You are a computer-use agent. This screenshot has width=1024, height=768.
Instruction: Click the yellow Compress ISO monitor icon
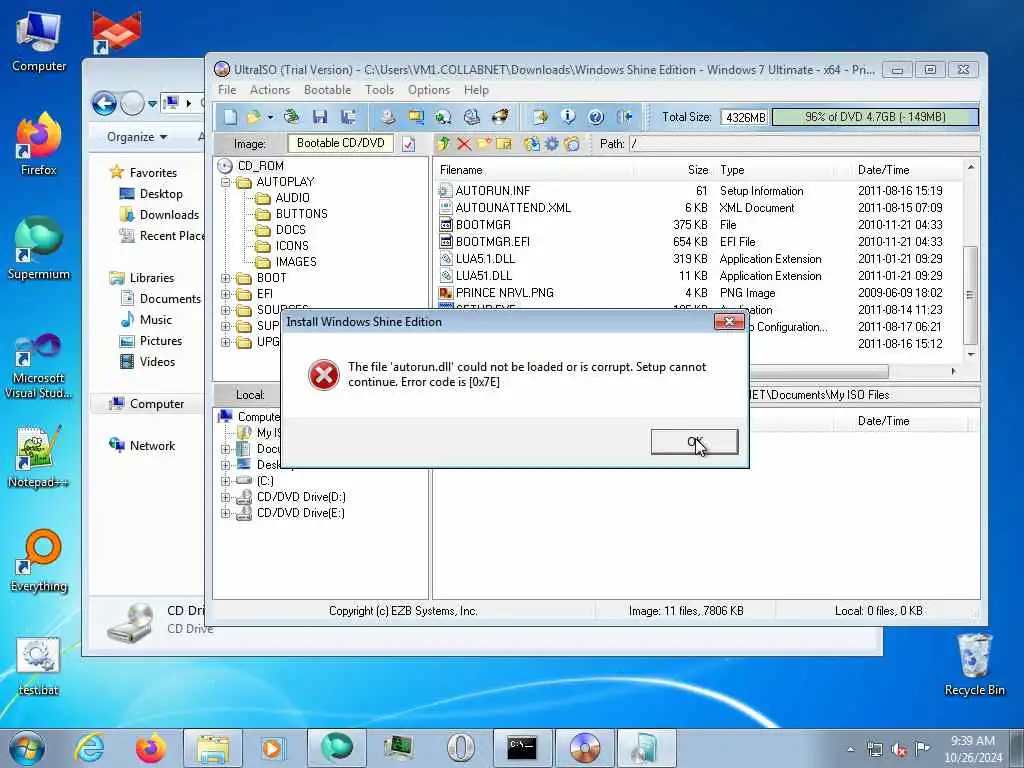click(x=415, y=117)
